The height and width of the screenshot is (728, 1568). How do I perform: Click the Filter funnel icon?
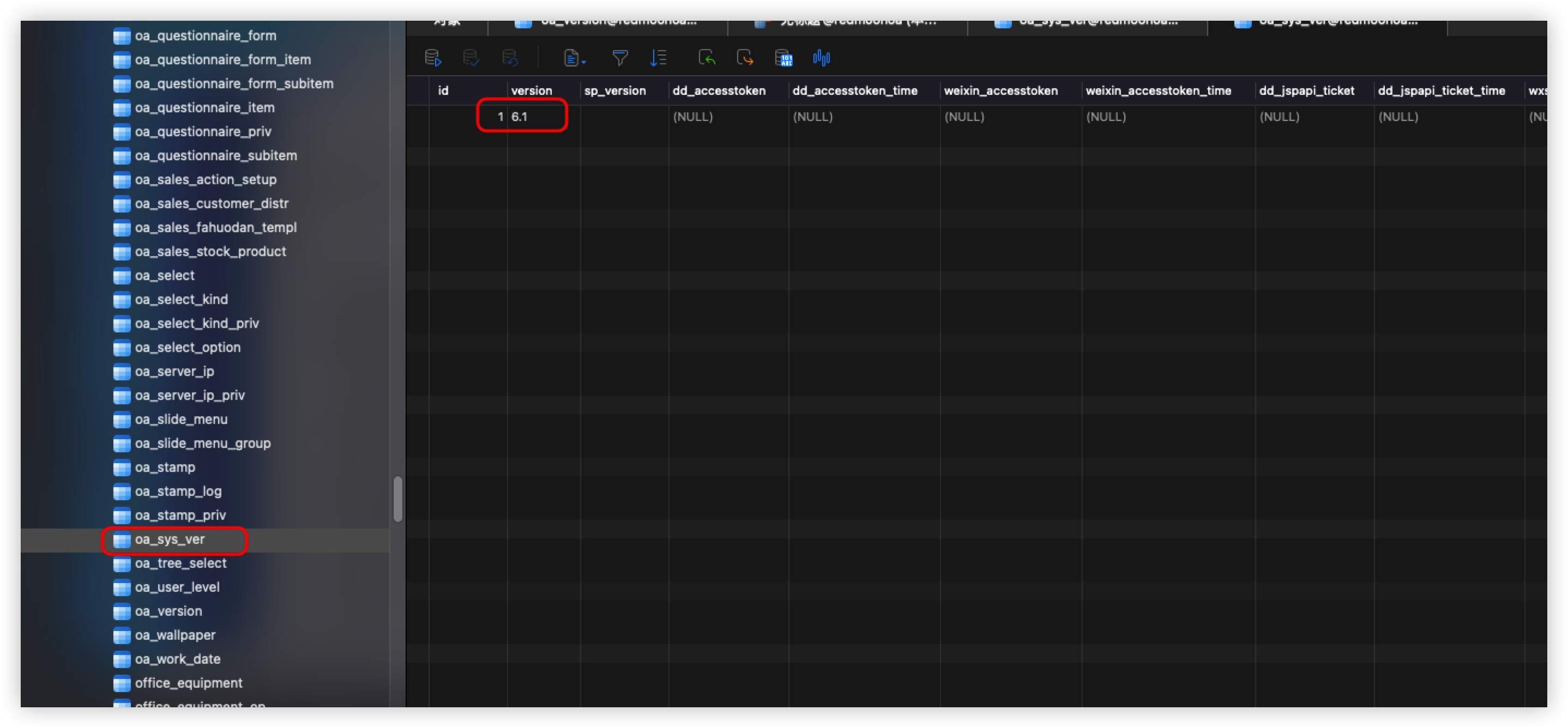point(620,58)
